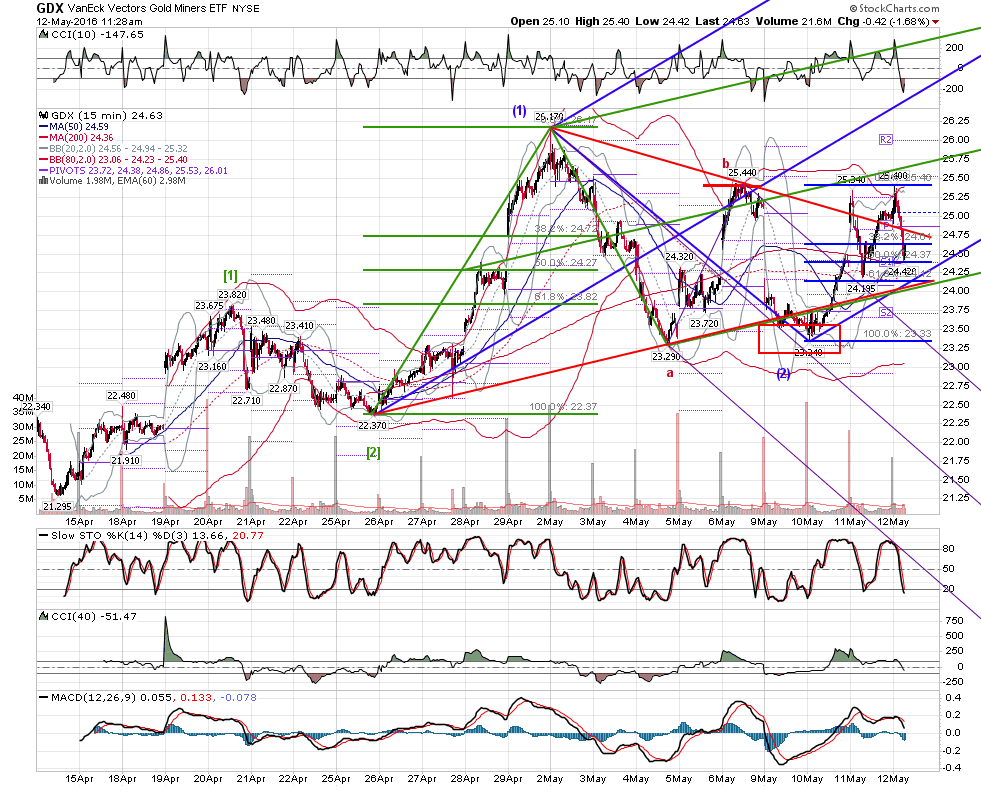Click the red down-arrow beside Chg value
Viewport: 981px width, 793px height.
935,22
